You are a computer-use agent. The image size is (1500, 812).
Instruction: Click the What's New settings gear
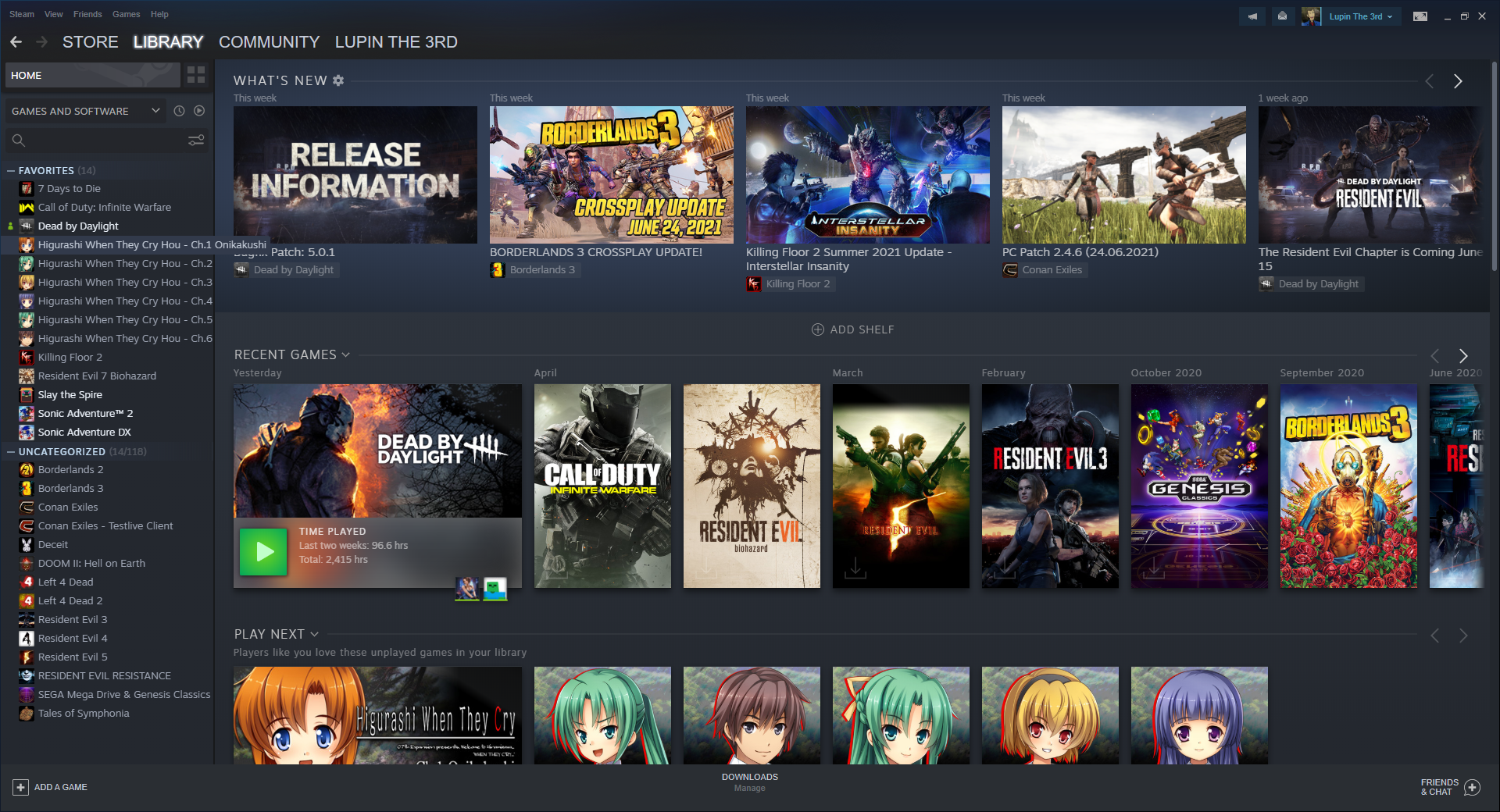[x=338, y=80]
